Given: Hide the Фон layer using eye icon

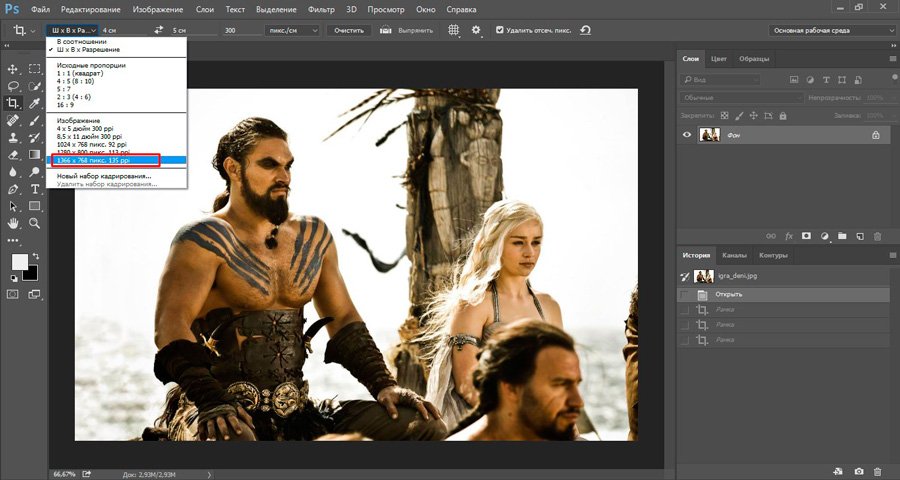Looking at the screenshot, I should pos(686,134).
